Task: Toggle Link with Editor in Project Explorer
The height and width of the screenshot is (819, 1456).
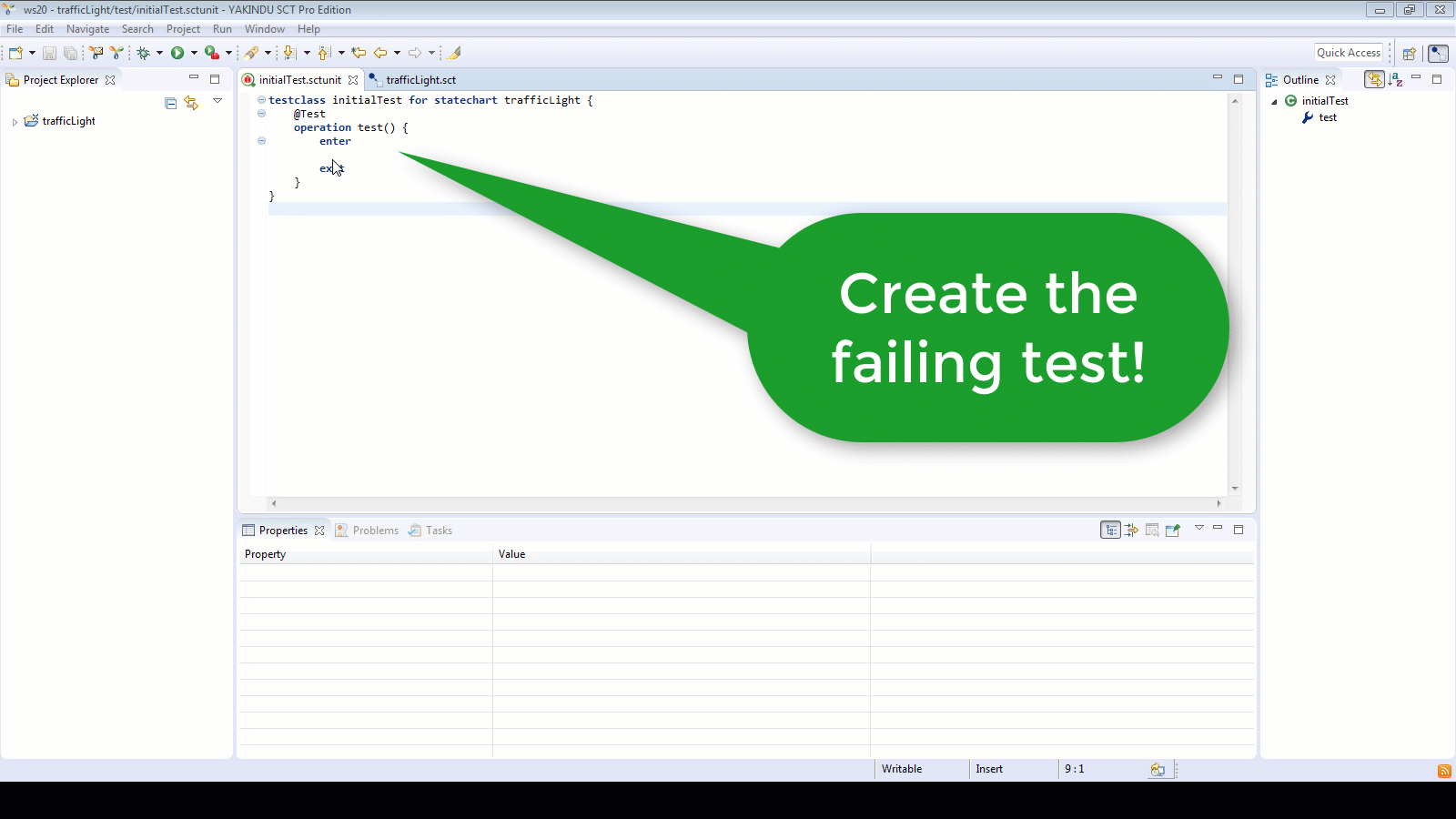Action: coord(191,103)
